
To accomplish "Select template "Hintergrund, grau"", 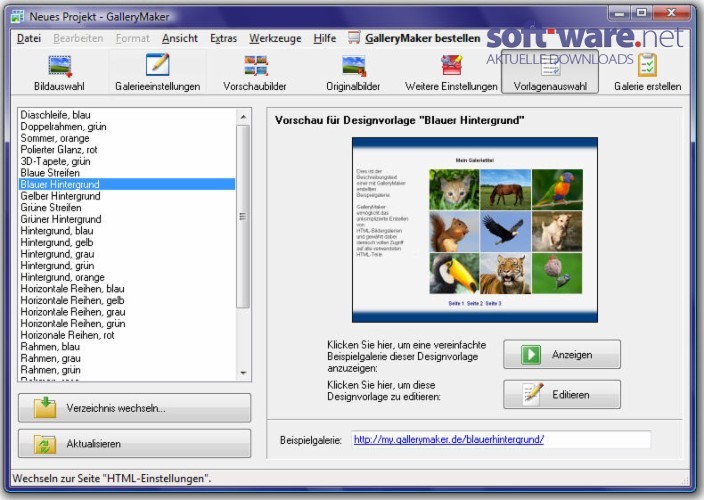I will point(127,254).
